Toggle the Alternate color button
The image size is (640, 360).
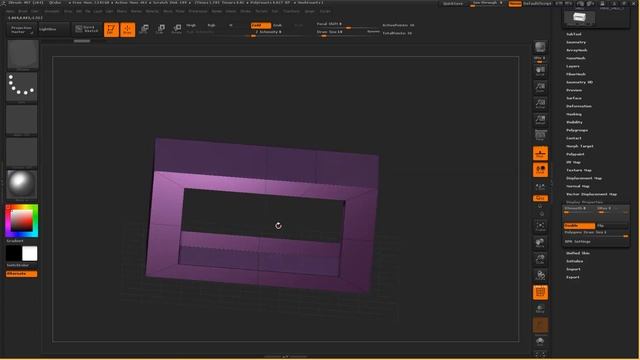point(22,274)
